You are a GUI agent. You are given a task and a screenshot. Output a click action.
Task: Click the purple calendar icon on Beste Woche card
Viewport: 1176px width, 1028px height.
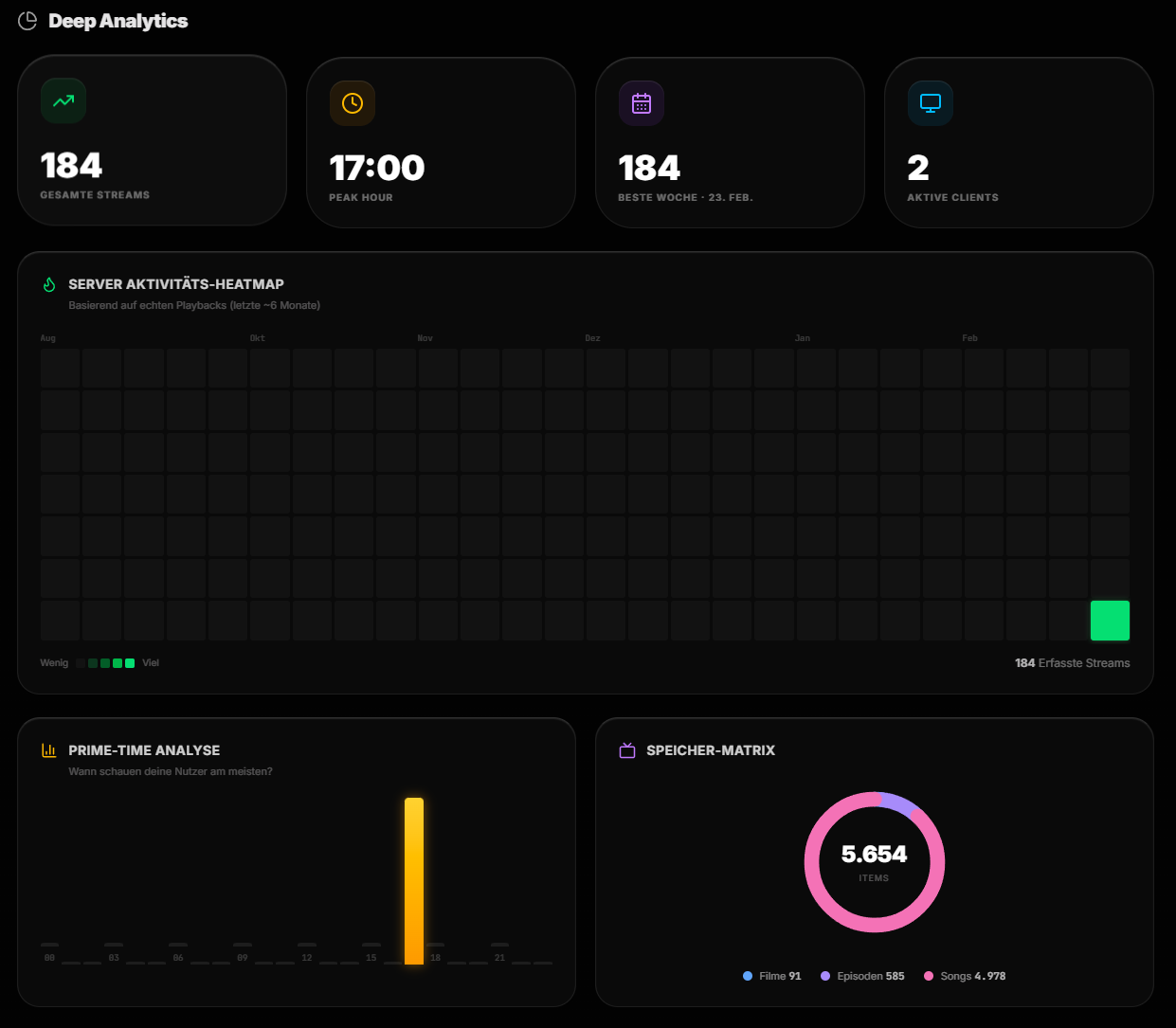[x=642, y=103]
